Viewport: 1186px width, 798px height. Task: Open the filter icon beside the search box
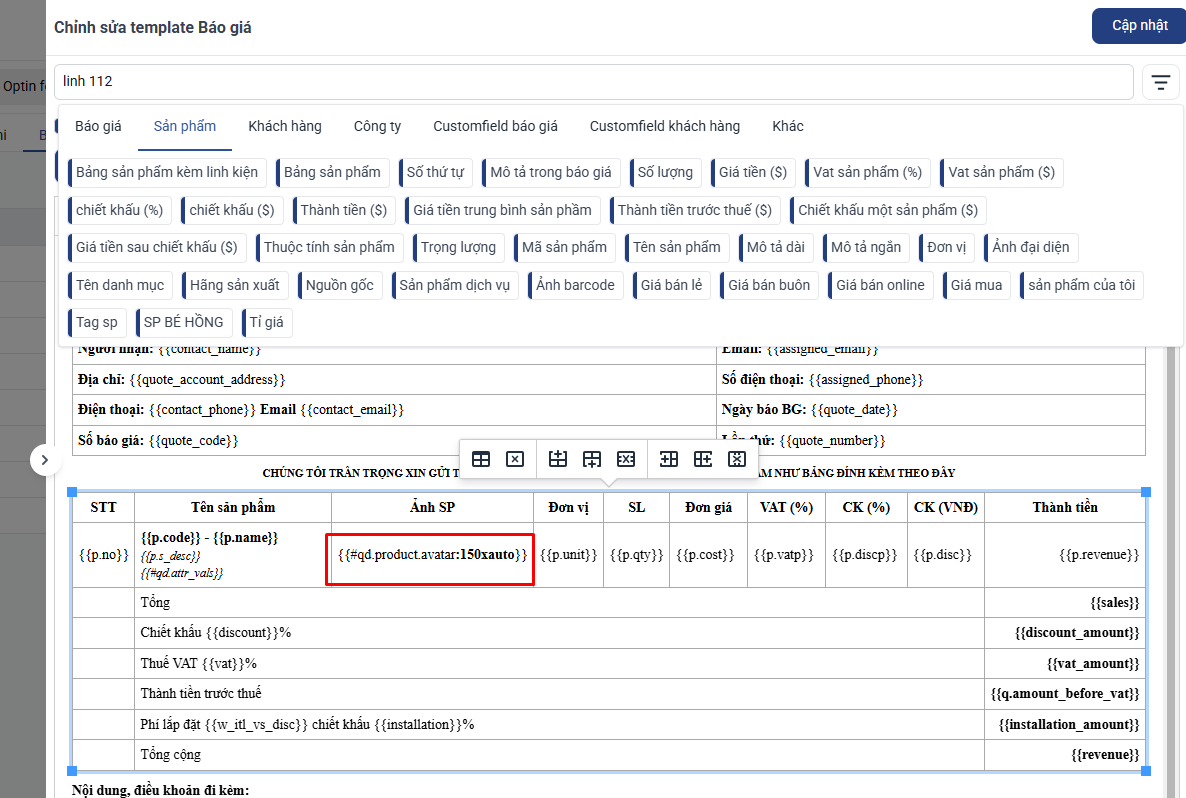pos(1160,82)
